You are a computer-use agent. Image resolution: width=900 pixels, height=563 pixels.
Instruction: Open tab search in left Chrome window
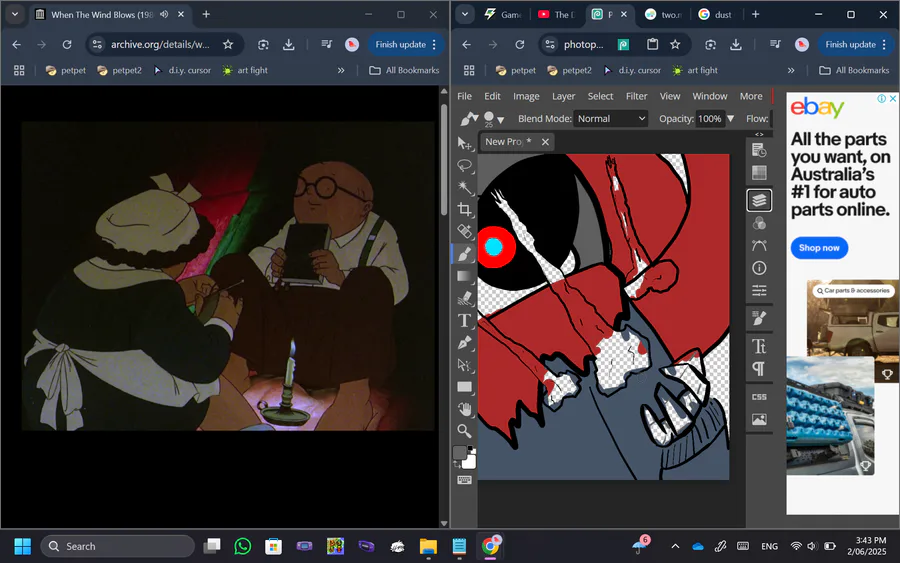(x=15, y=14)
